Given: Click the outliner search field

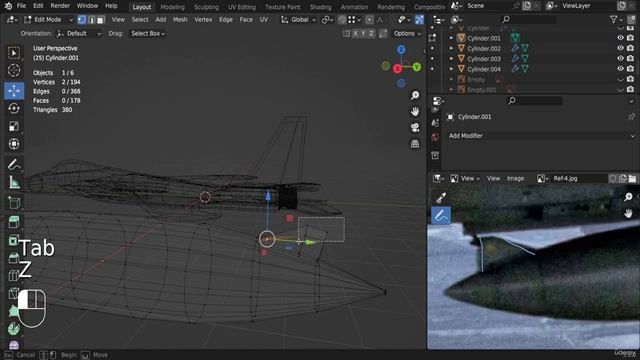Looking at the screenshot, I should coord(529,19).
